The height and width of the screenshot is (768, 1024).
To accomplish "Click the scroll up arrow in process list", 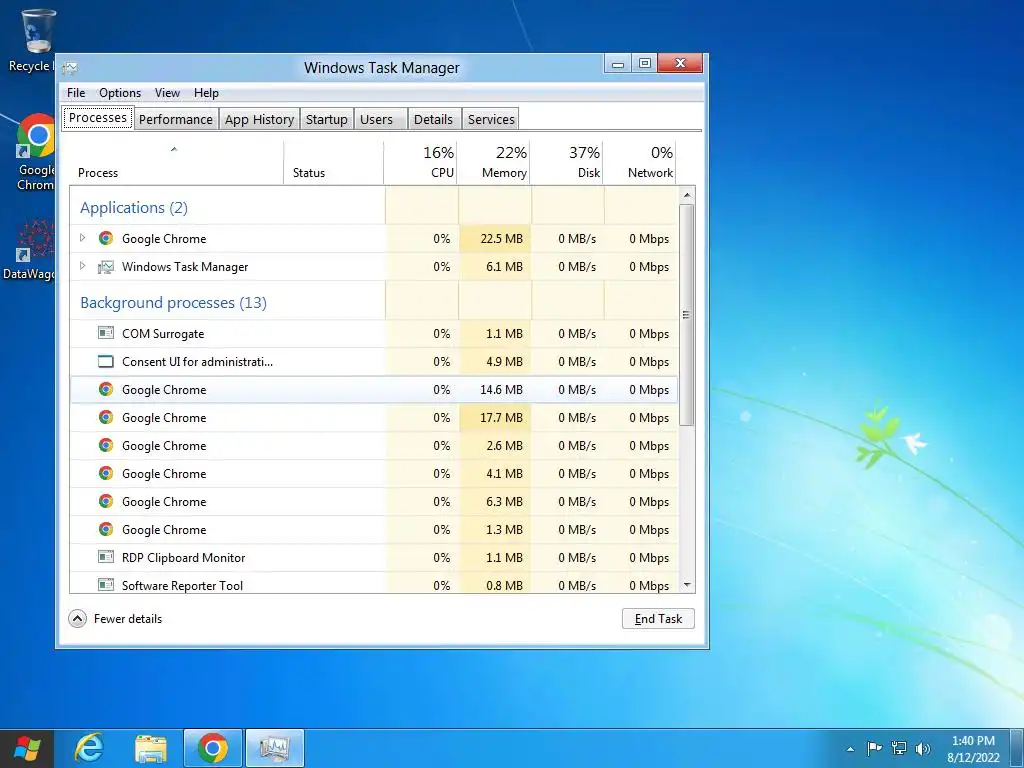I will click(x=686, y=195).
